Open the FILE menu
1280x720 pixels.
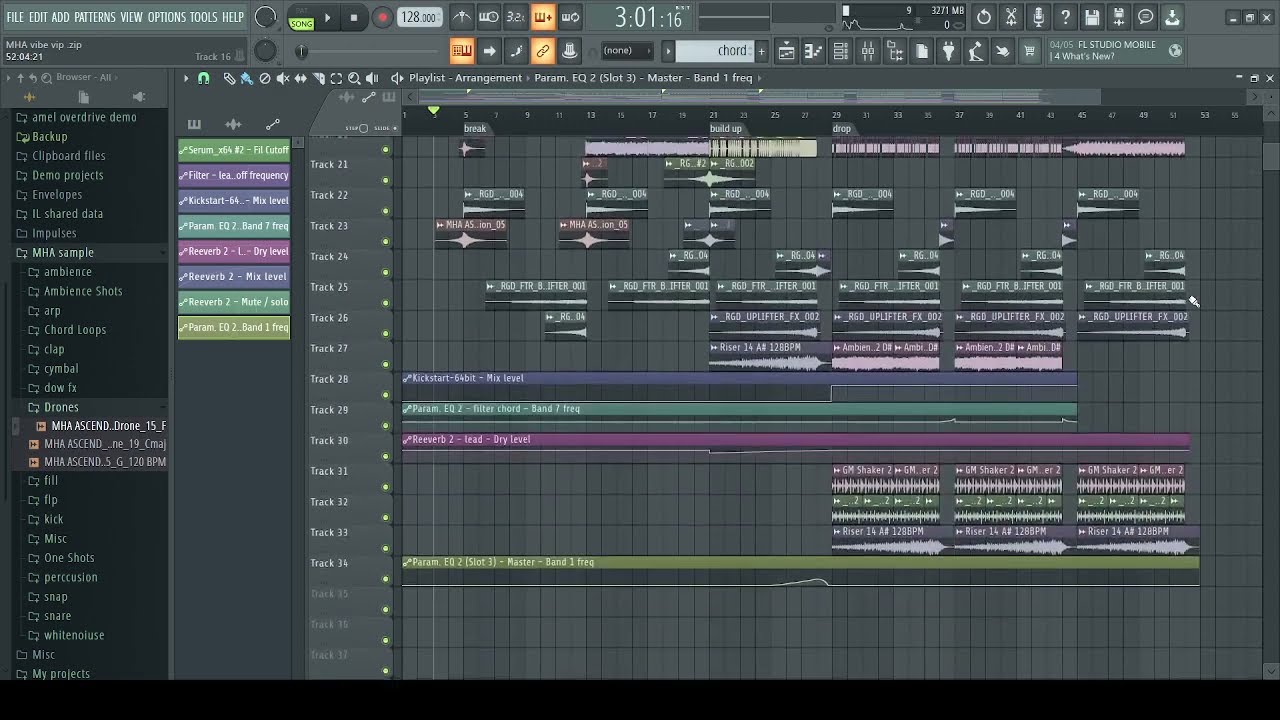point(15,17)
